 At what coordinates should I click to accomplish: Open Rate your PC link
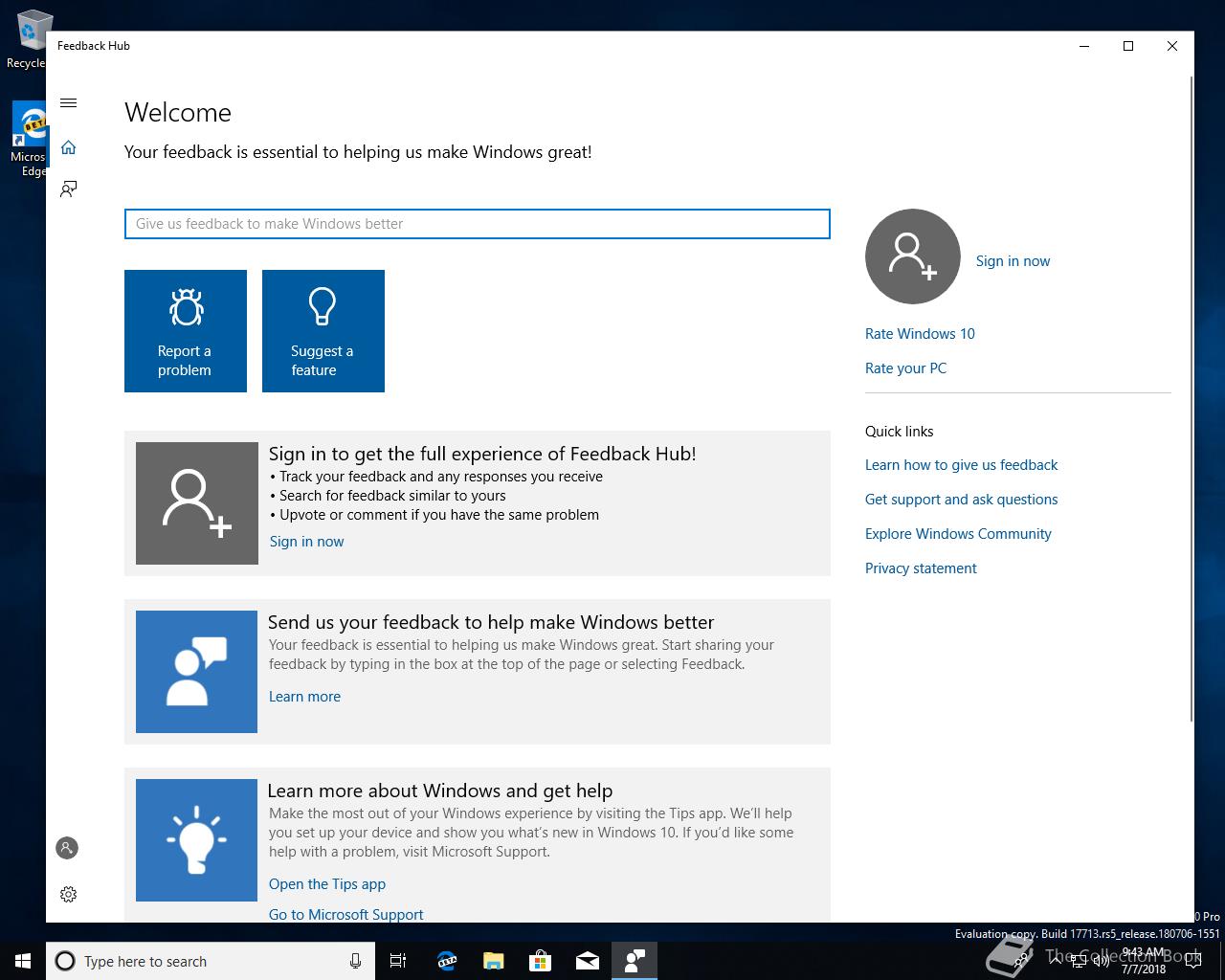[905, 368]
